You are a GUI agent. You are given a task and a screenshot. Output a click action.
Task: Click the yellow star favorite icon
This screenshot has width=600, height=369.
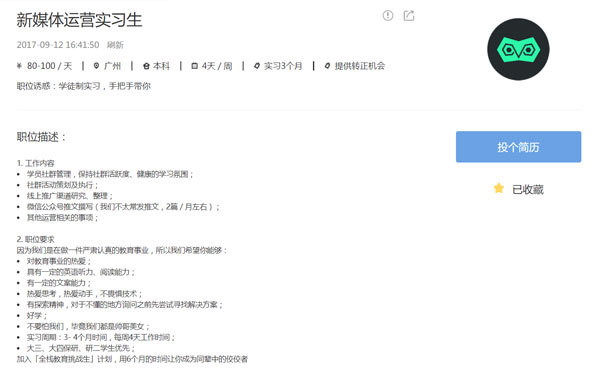499,188
